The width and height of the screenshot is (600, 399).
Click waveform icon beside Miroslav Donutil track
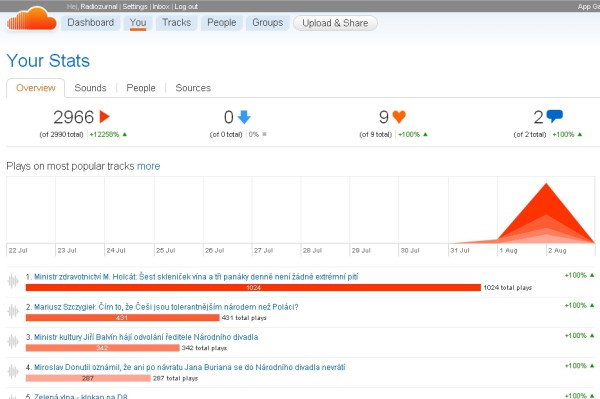13,371
